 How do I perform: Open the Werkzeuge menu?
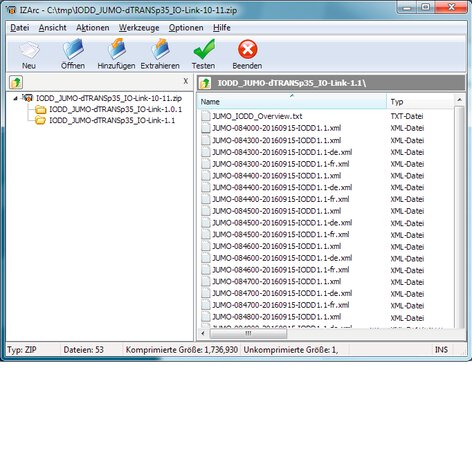tap(139, 28)
